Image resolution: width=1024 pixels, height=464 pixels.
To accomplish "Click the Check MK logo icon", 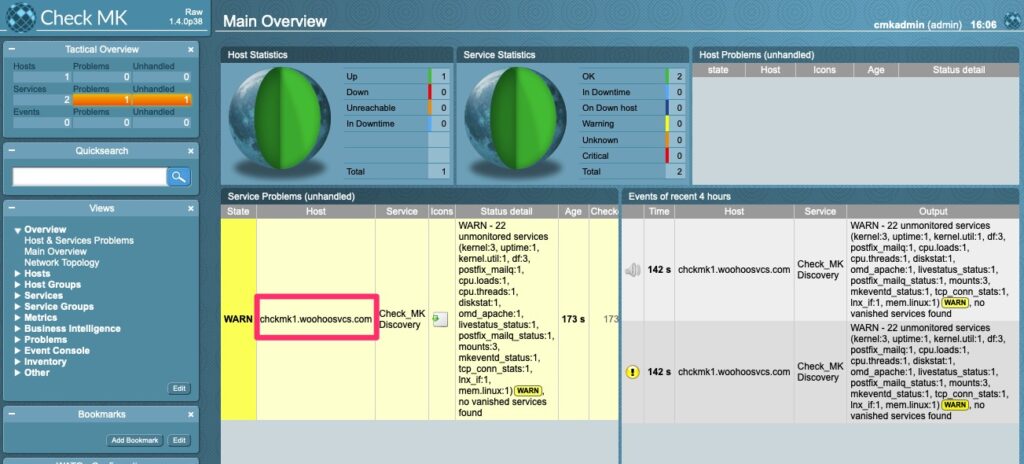I will pos(21,18).
